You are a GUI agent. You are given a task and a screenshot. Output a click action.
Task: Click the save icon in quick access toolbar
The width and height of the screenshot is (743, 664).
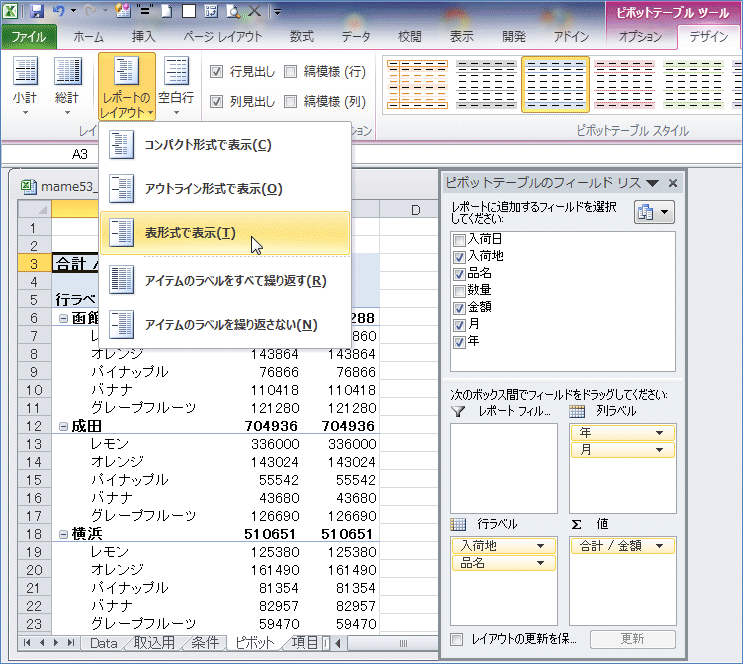[x=37, y=13]
